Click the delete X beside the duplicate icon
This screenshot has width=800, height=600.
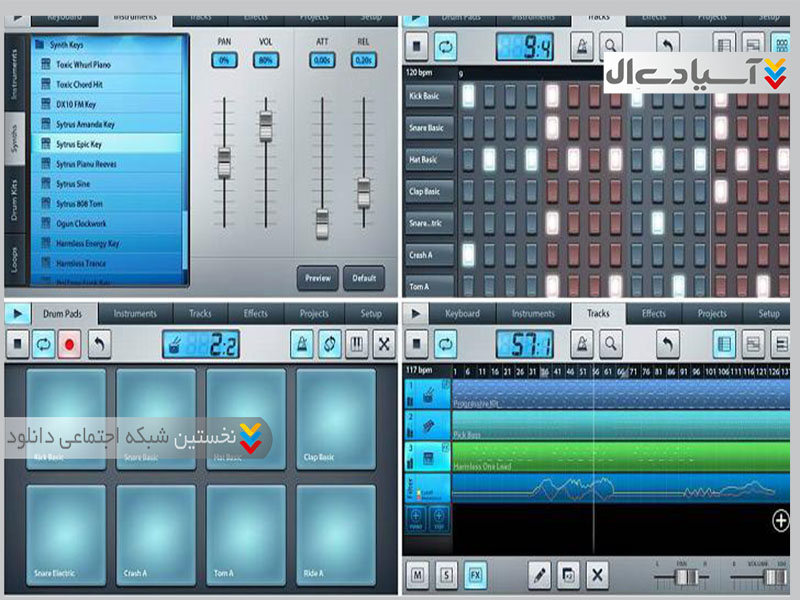tap(597, 575)
